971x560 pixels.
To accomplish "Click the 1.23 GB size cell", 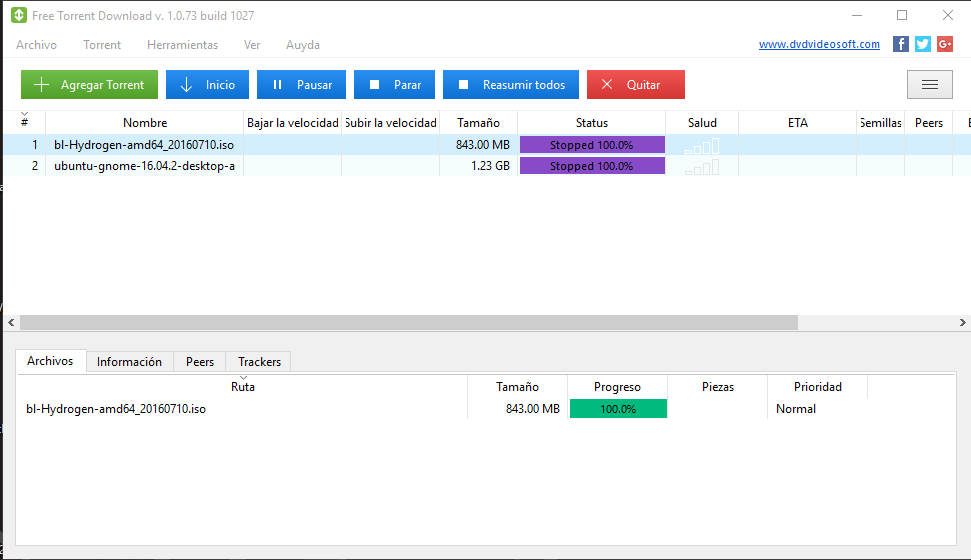I will click(490, 166).
